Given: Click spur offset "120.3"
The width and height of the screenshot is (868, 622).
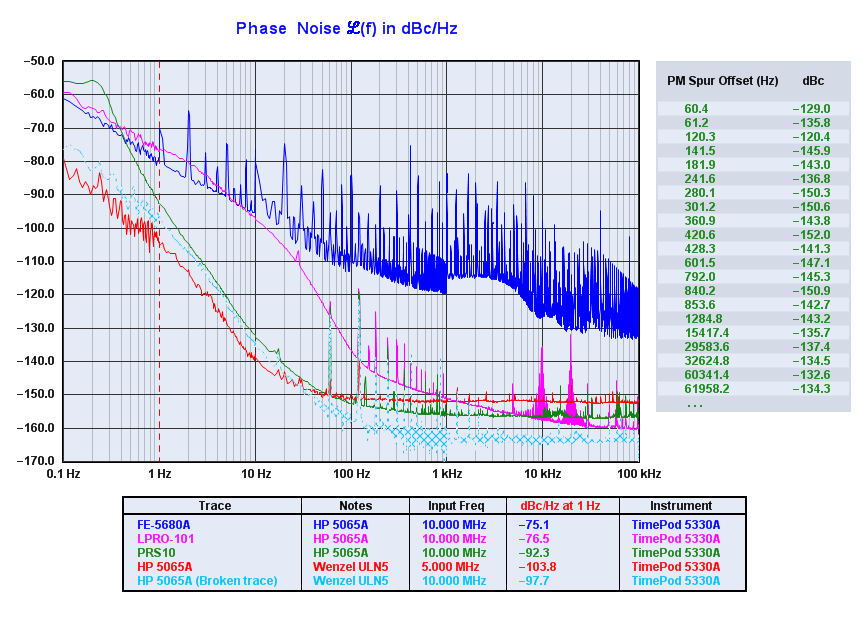Looking at the screenshot, I should click(x=700, y=137).
